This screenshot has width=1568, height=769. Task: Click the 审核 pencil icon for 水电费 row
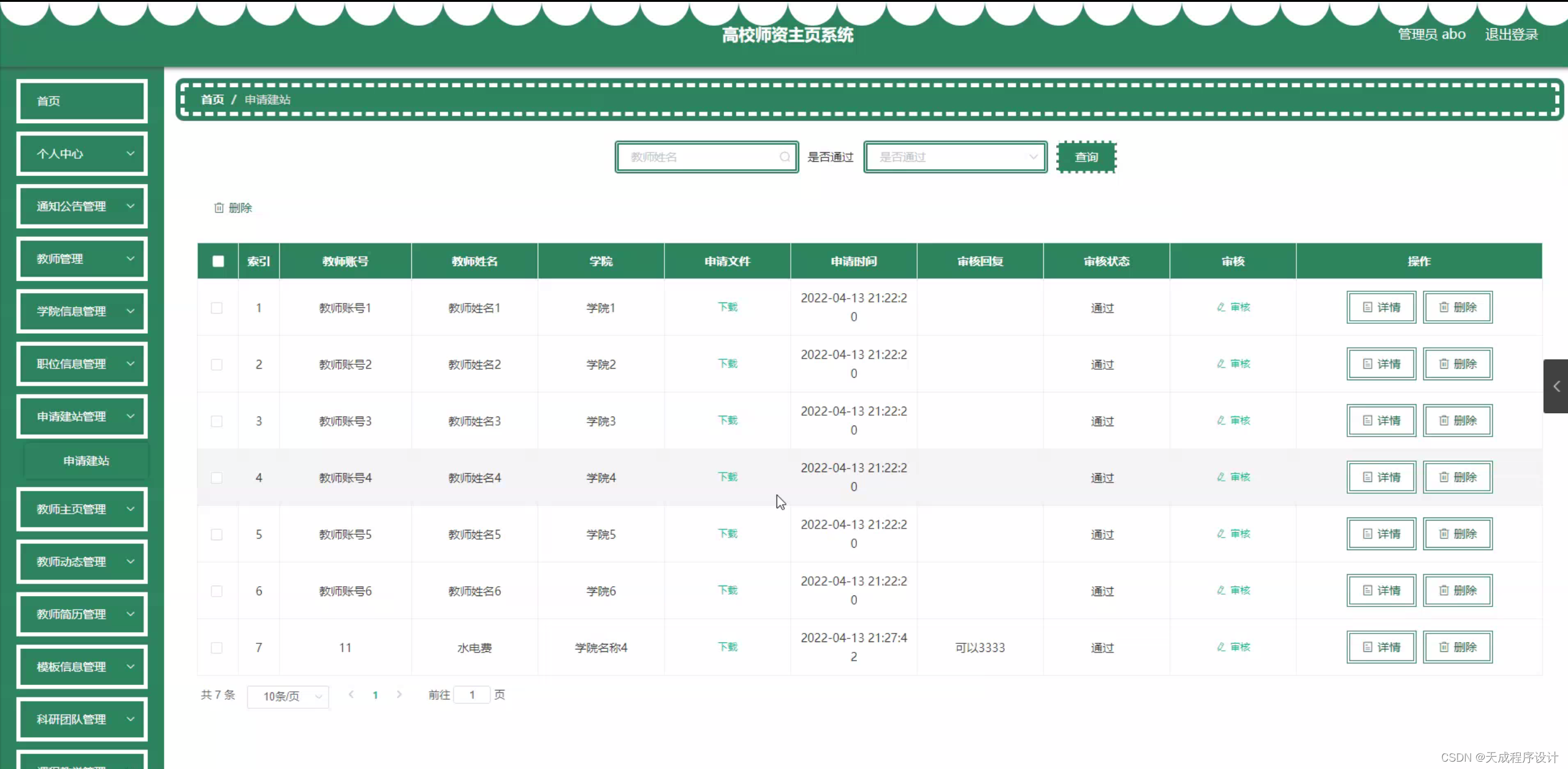1221,647
